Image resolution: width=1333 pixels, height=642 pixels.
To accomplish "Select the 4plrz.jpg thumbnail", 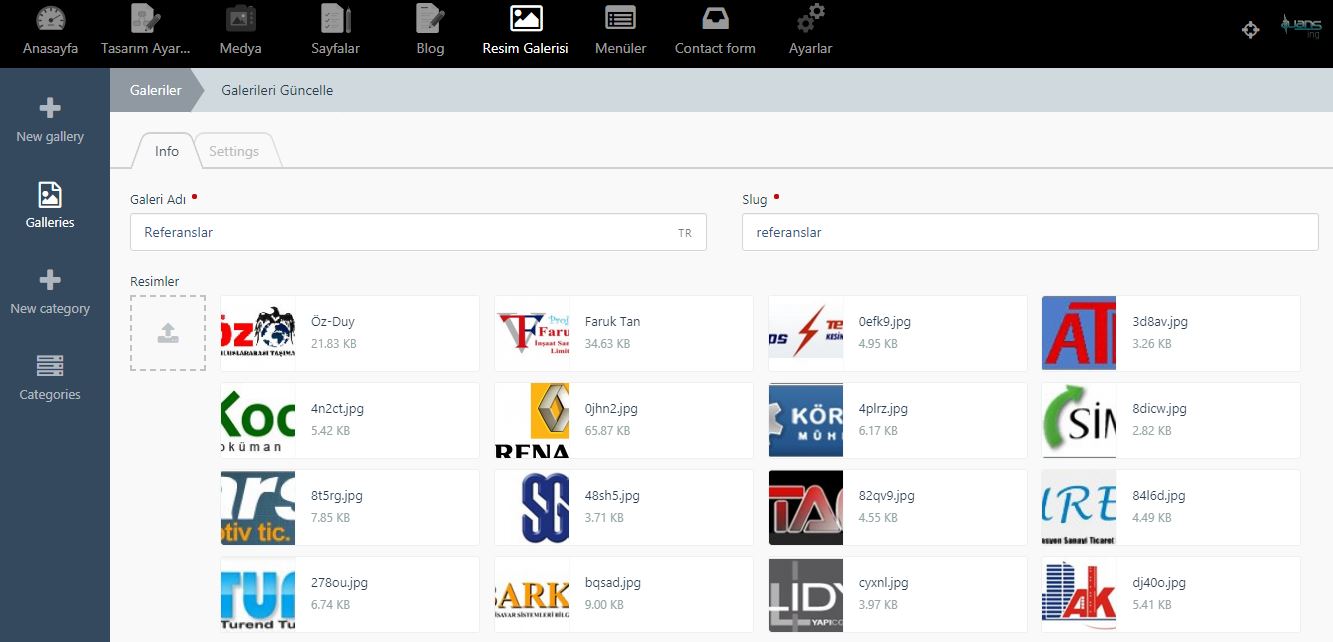I will click(x=806, y=420).
